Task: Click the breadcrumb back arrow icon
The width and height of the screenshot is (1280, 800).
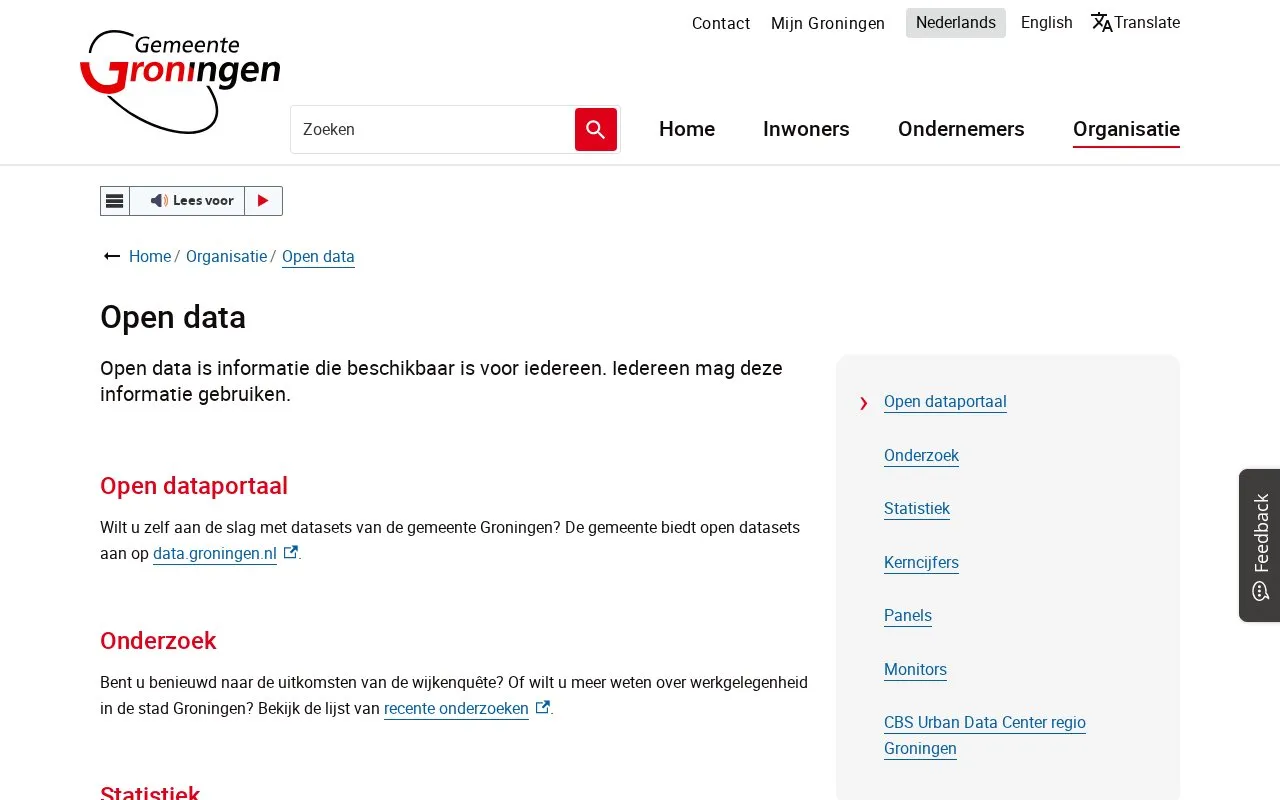Action: click(112, 257)
